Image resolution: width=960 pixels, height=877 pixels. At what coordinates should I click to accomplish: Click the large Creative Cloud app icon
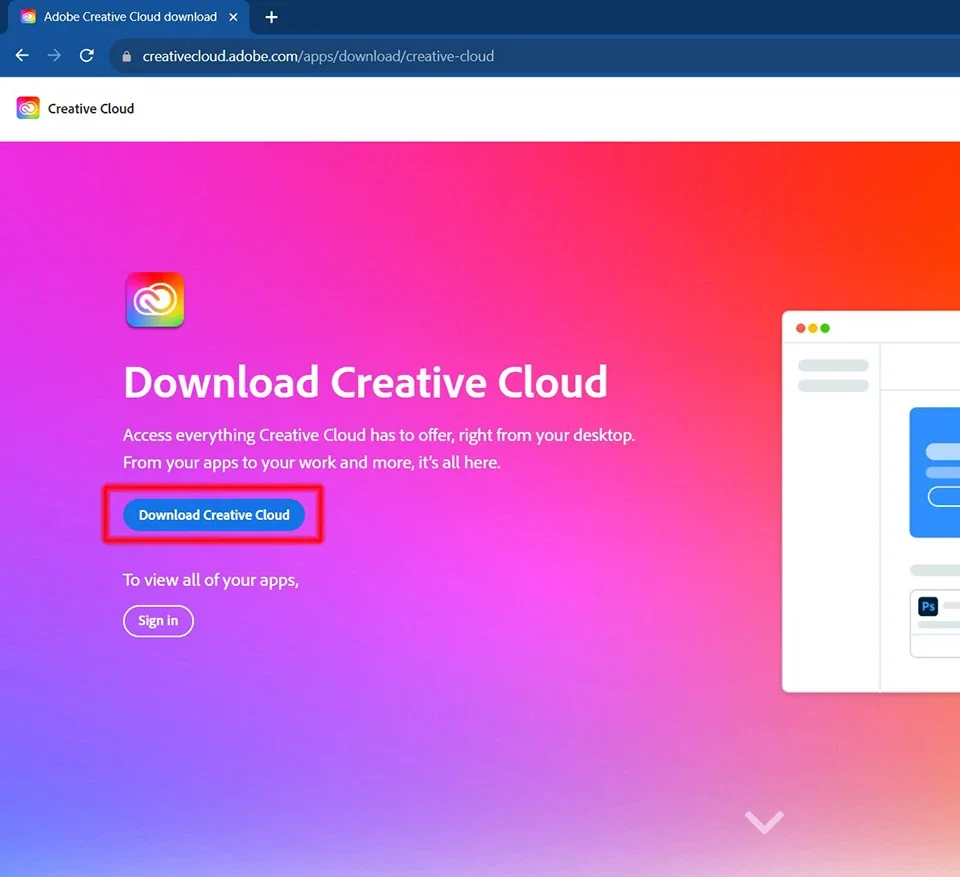point(155,300)
